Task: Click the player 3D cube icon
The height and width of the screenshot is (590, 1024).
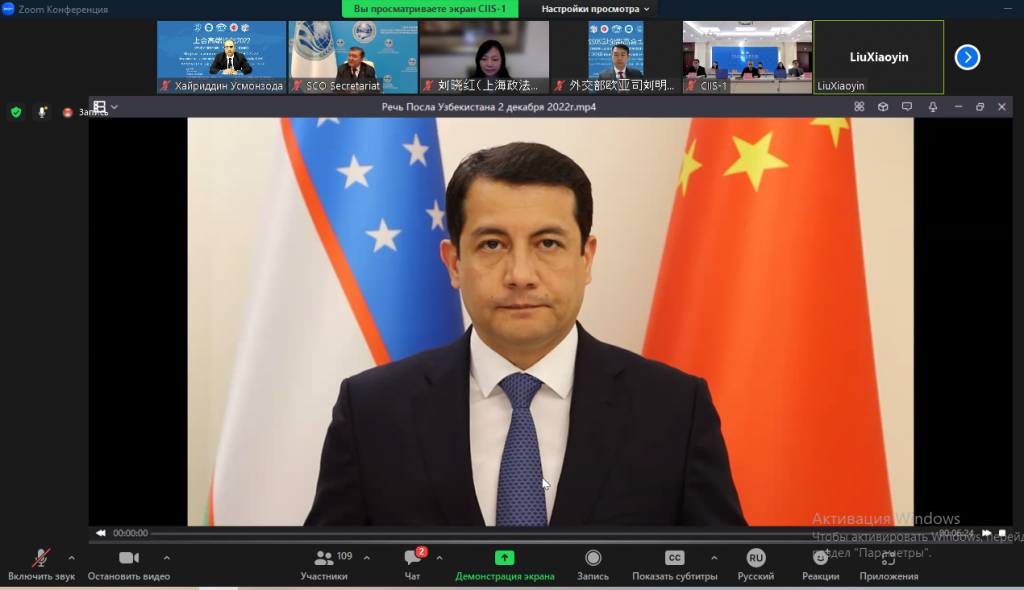Action: click(x=883, y=107)
